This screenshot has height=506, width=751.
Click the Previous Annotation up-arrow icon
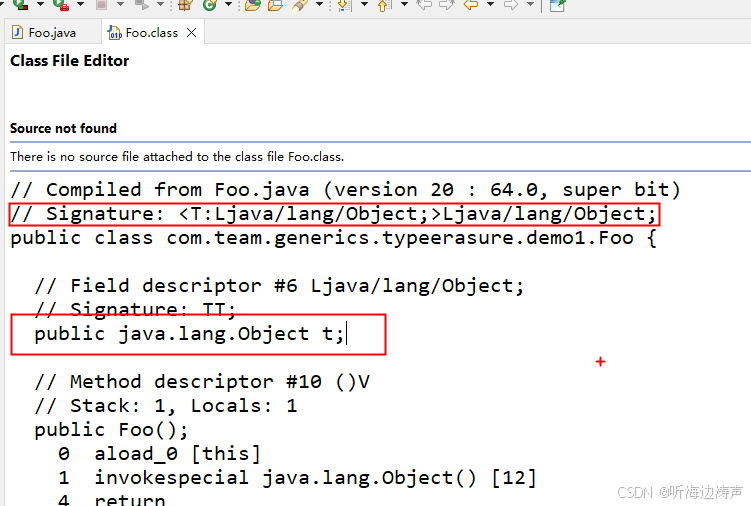tap(384, 5)
